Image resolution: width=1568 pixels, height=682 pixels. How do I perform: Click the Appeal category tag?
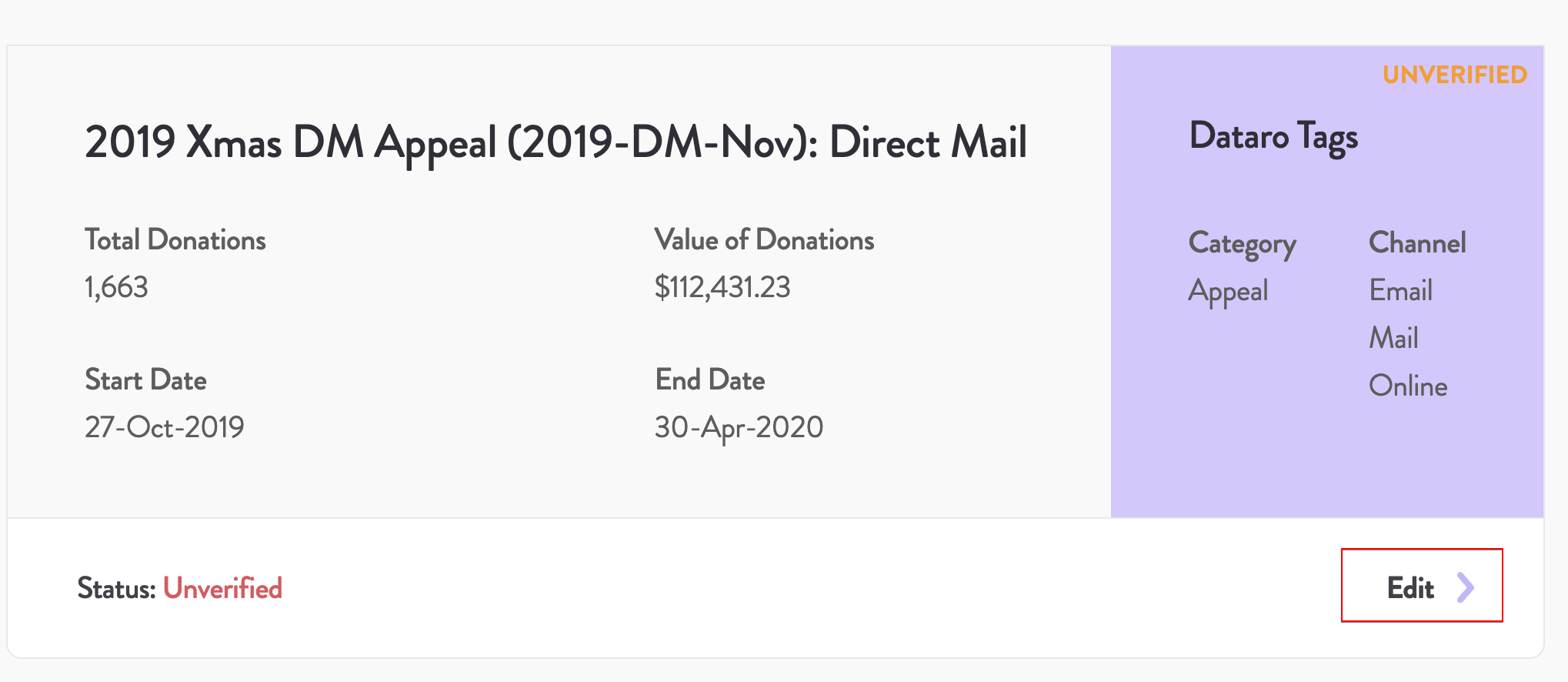coord(1228,291)
